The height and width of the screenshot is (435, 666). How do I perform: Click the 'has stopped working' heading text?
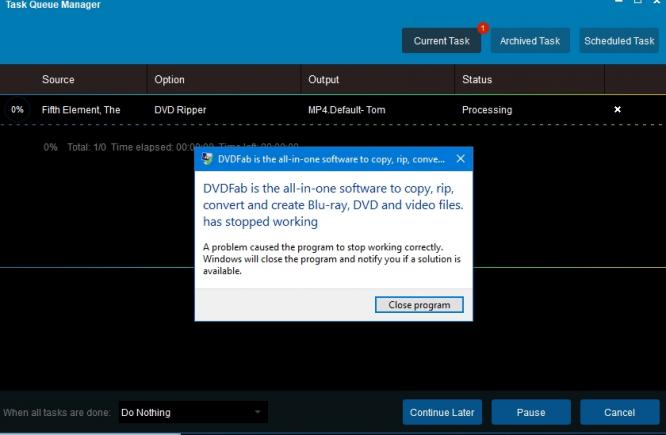coord(260,222)
